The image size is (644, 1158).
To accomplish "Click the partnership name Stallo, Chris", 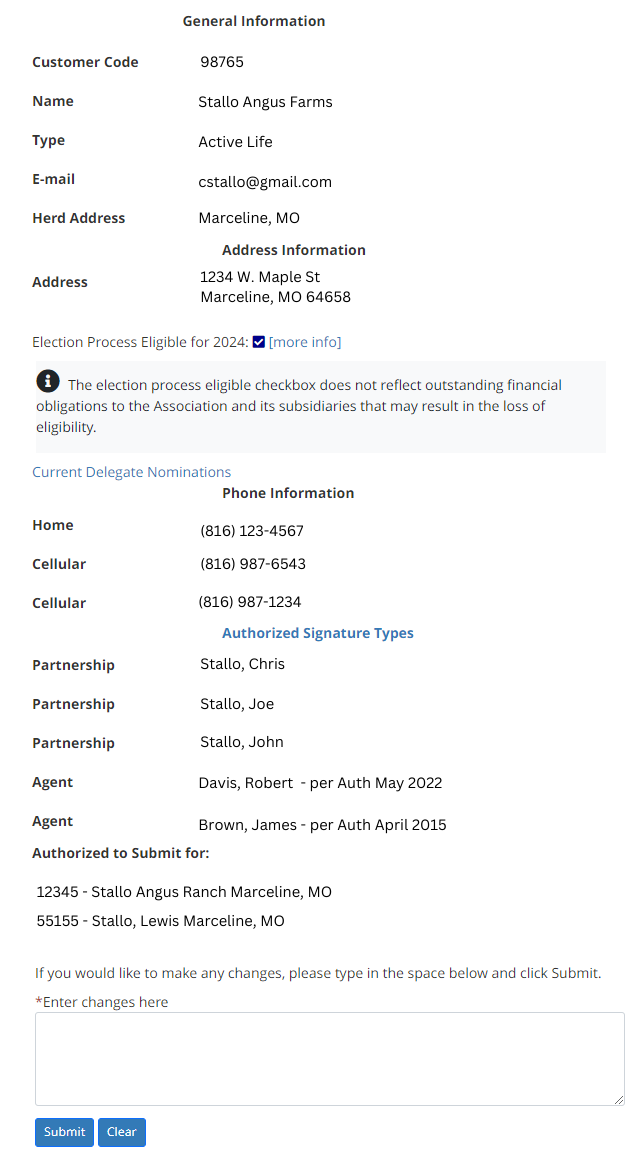I will click(242, 664).
